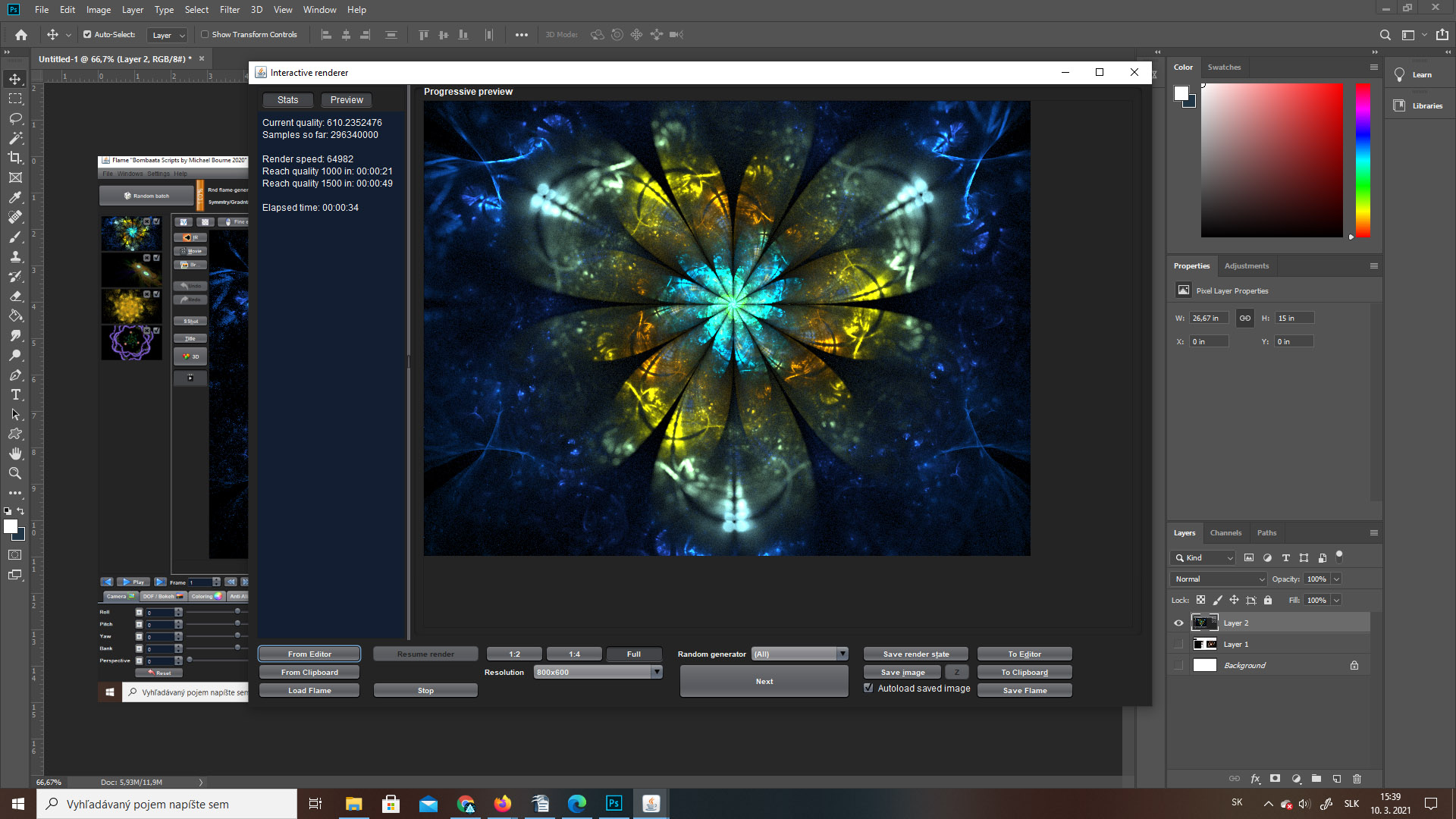
Task: Click the foreground color swatch in Color panel
Action: pyautogui.click(x=1181, y=93)
